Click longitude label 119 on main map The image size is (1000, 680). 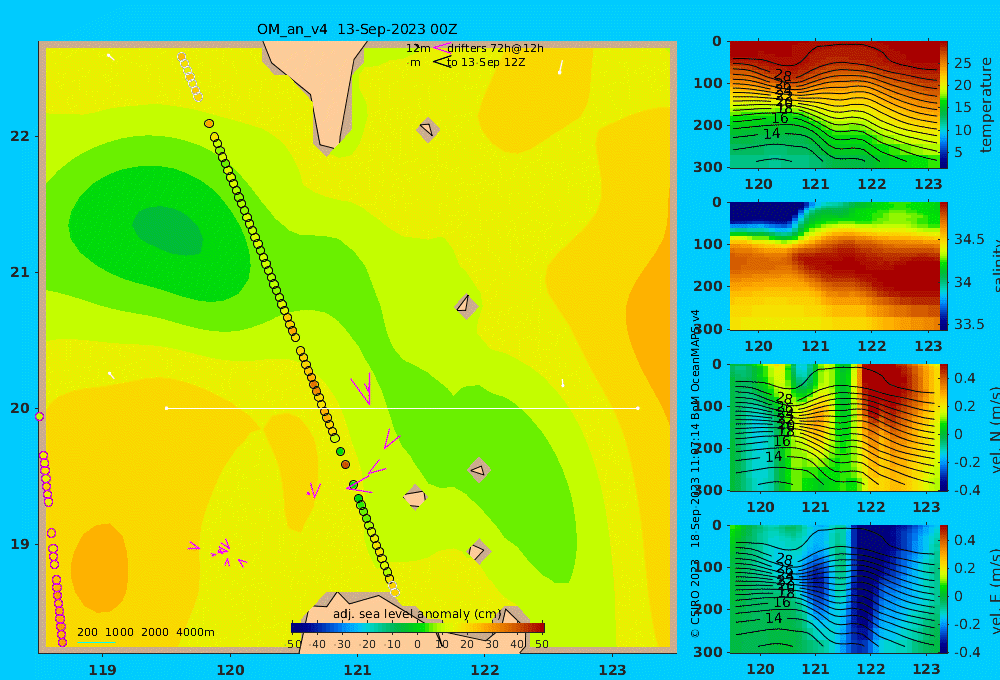[103, 670]
